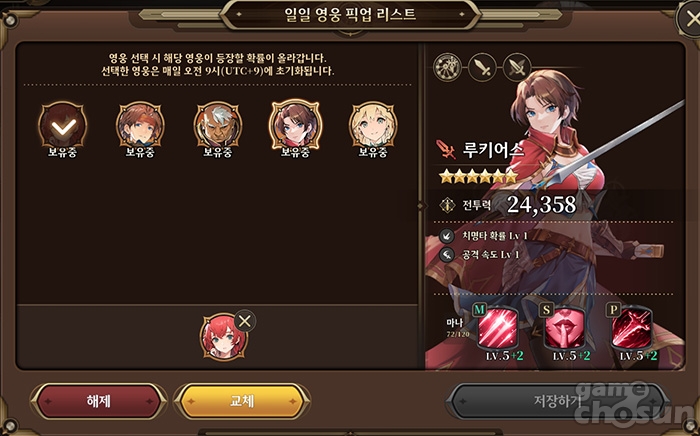The image size is (700, 436).
Task: Open the P passive sword skill icon
Action: [631, 328]
